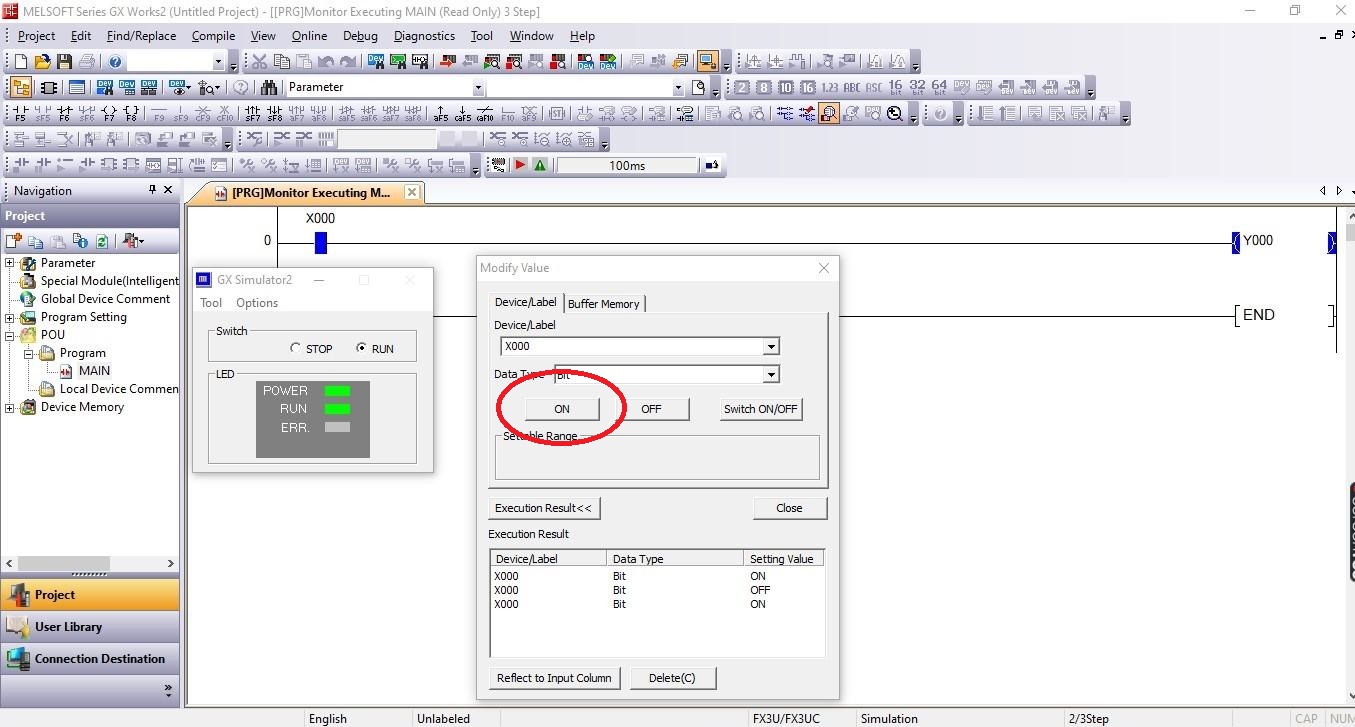The width and height of the screenshot is (1355, 727).
Task: Toggle the Navigation window toolbar button
Action: click(x=20, y=87)
